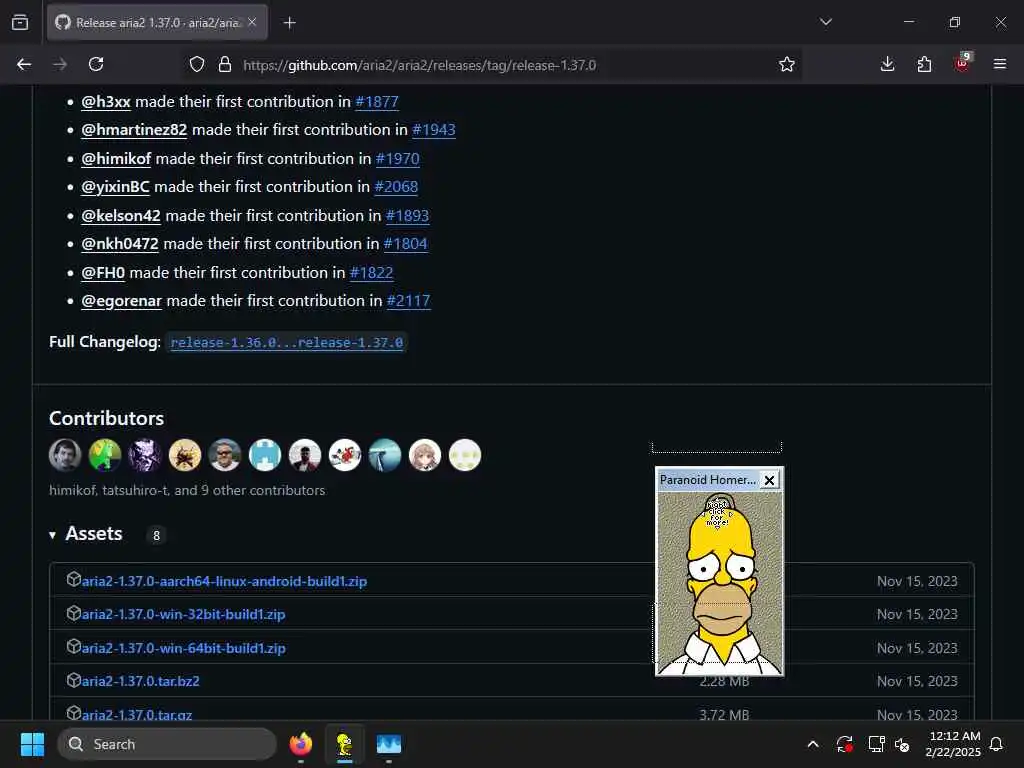Reload the current GitHub page

pyautogui.click(x=96, y=64)
